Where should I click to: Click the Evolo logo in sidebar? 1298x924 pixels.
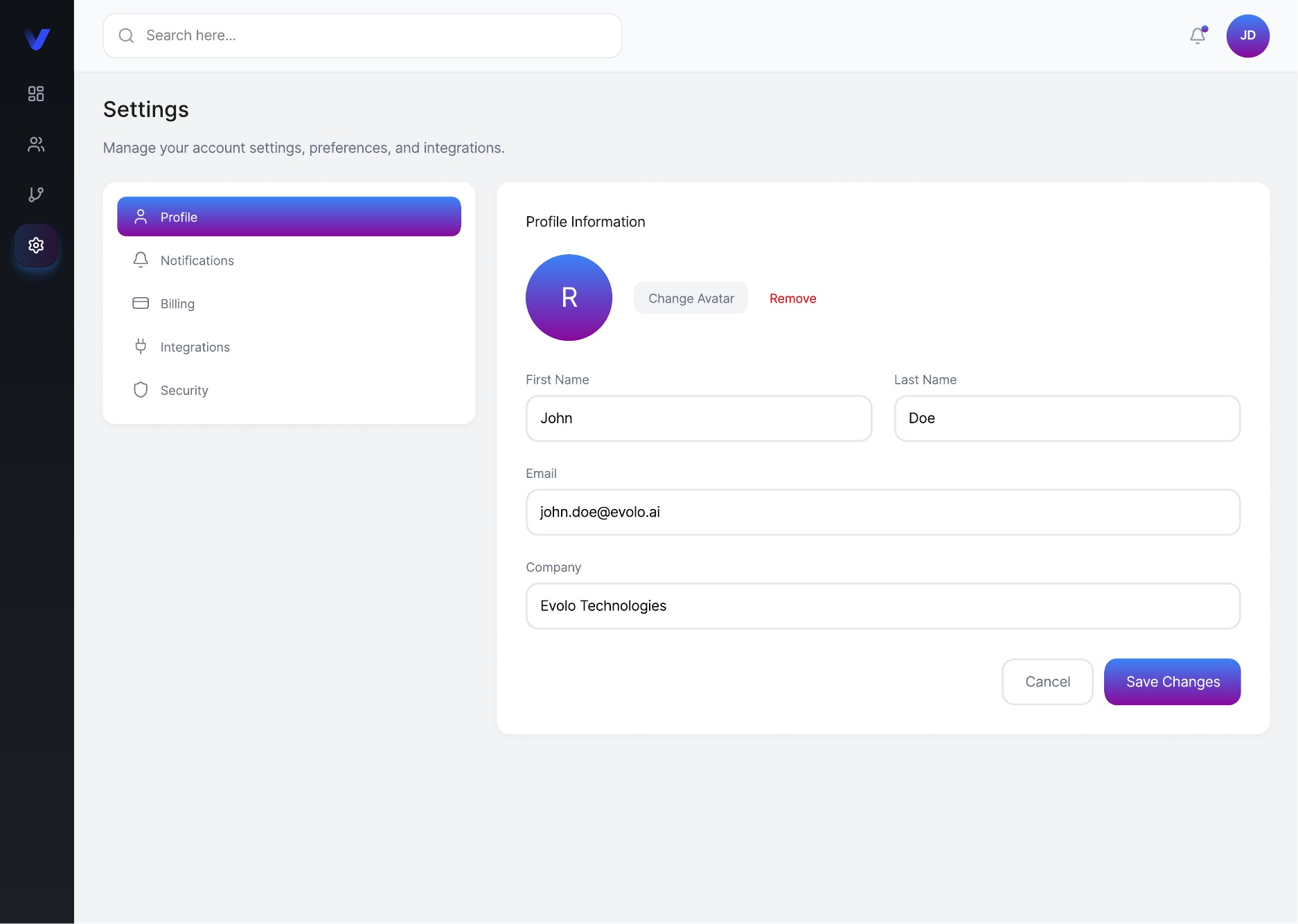[x=37, y=39]
